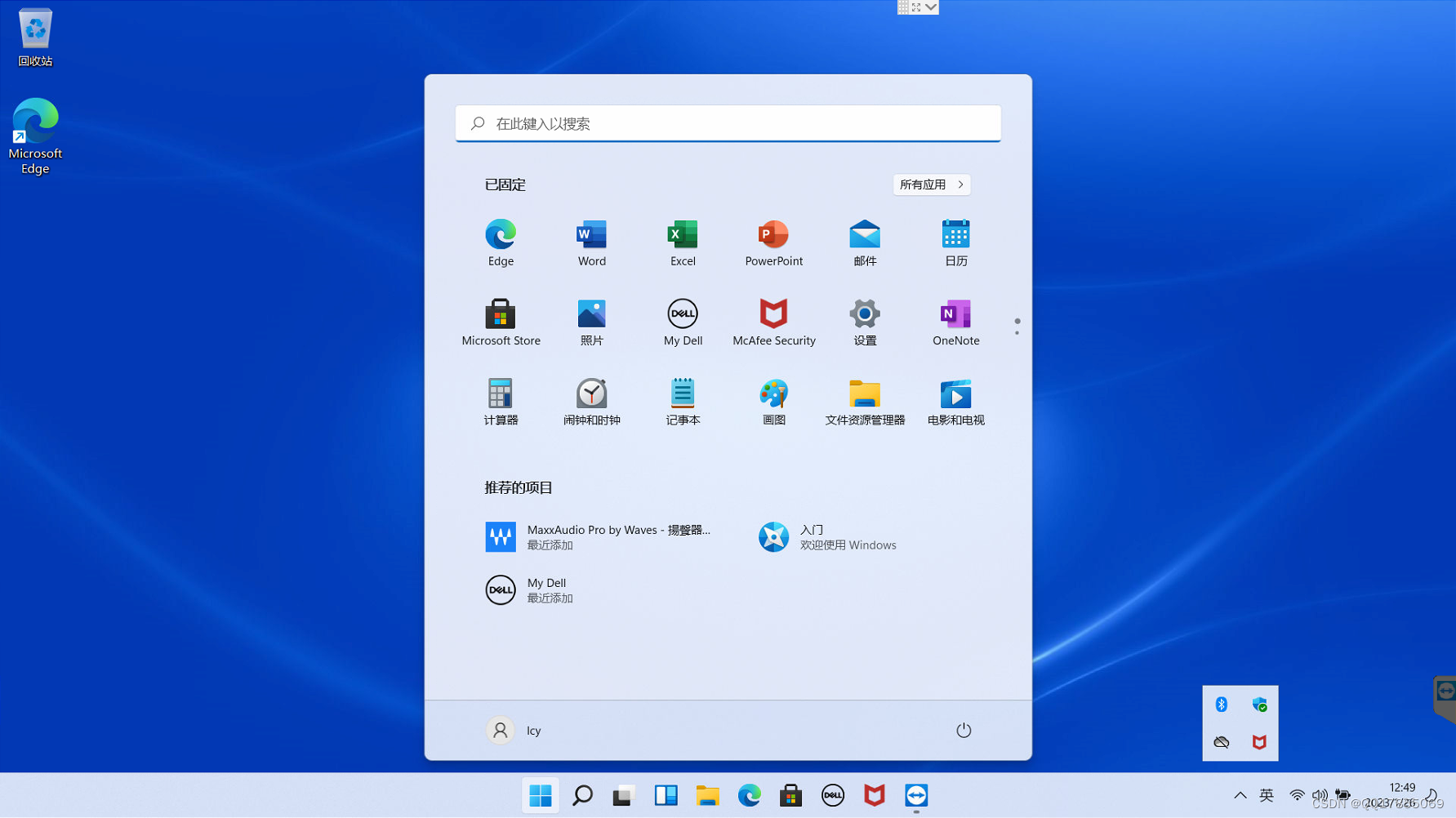Image resolution: width=1456 pixels, height=818 pixels.
Task: Open the 邮件 mail app
Action: (x=865, y=243)
